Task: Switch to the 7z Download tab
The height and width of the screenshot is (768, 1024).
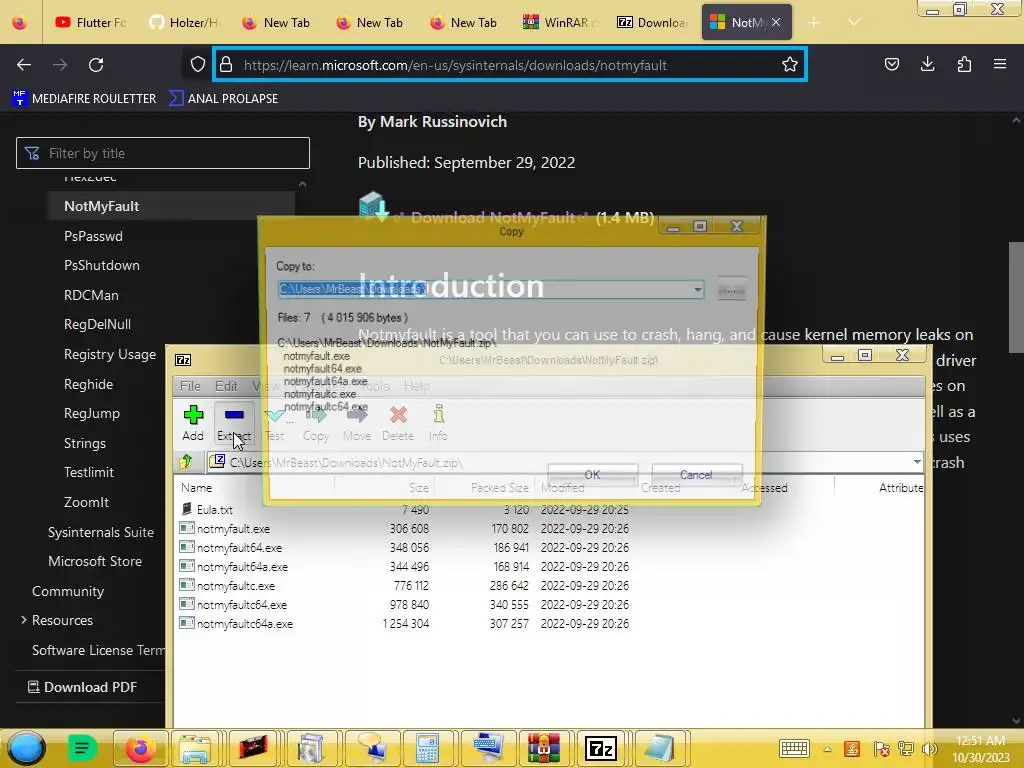Action: [x=652, y=23]
